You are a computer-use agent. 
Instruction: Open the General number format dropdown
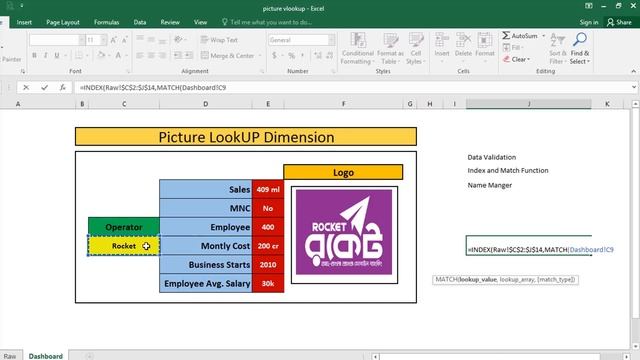pos(331,40)
